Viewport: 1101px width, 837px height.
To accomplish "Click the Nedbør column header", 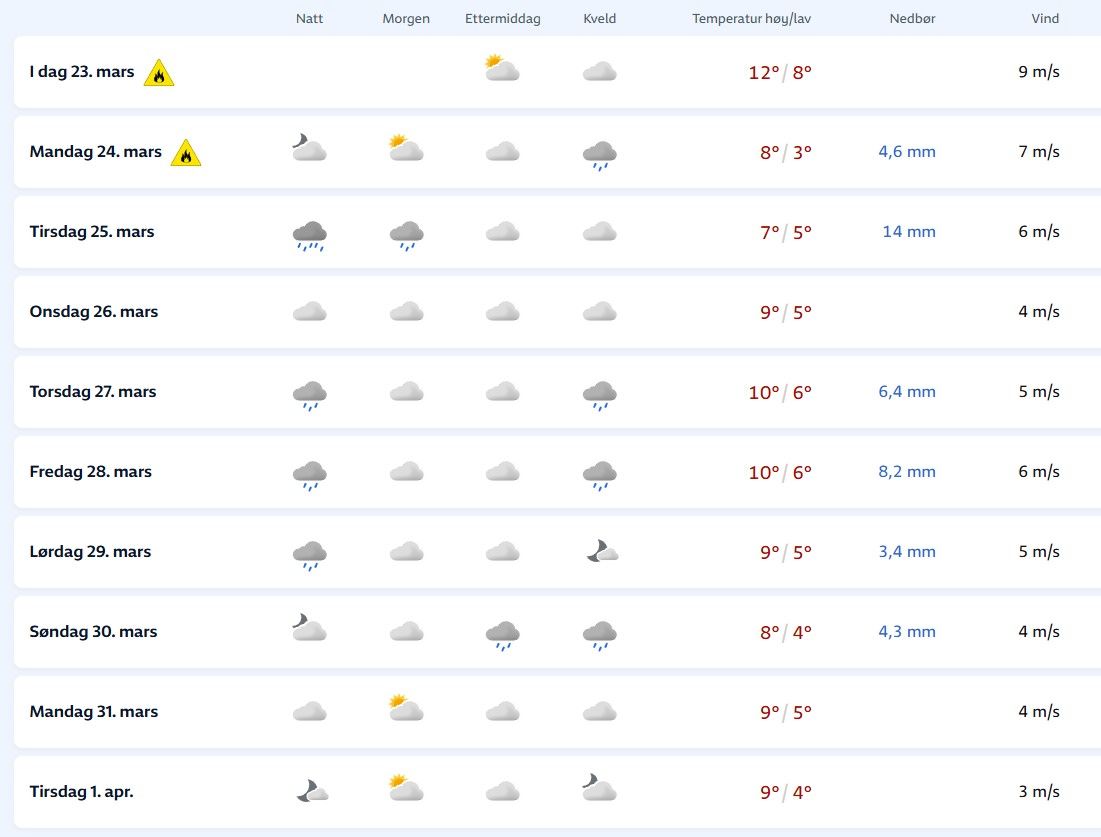I will click(x=912, y=19).
